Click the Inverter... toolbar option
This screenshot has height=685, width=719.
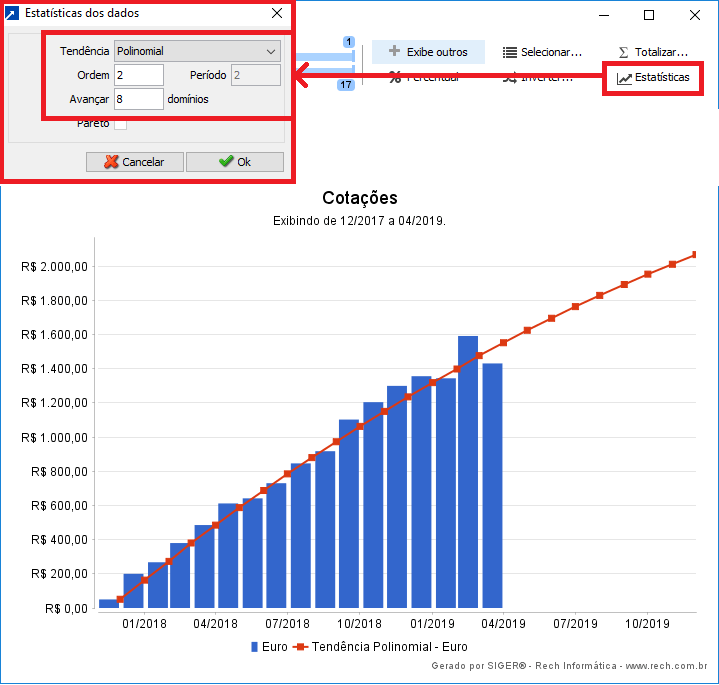[x=537, y=78]
